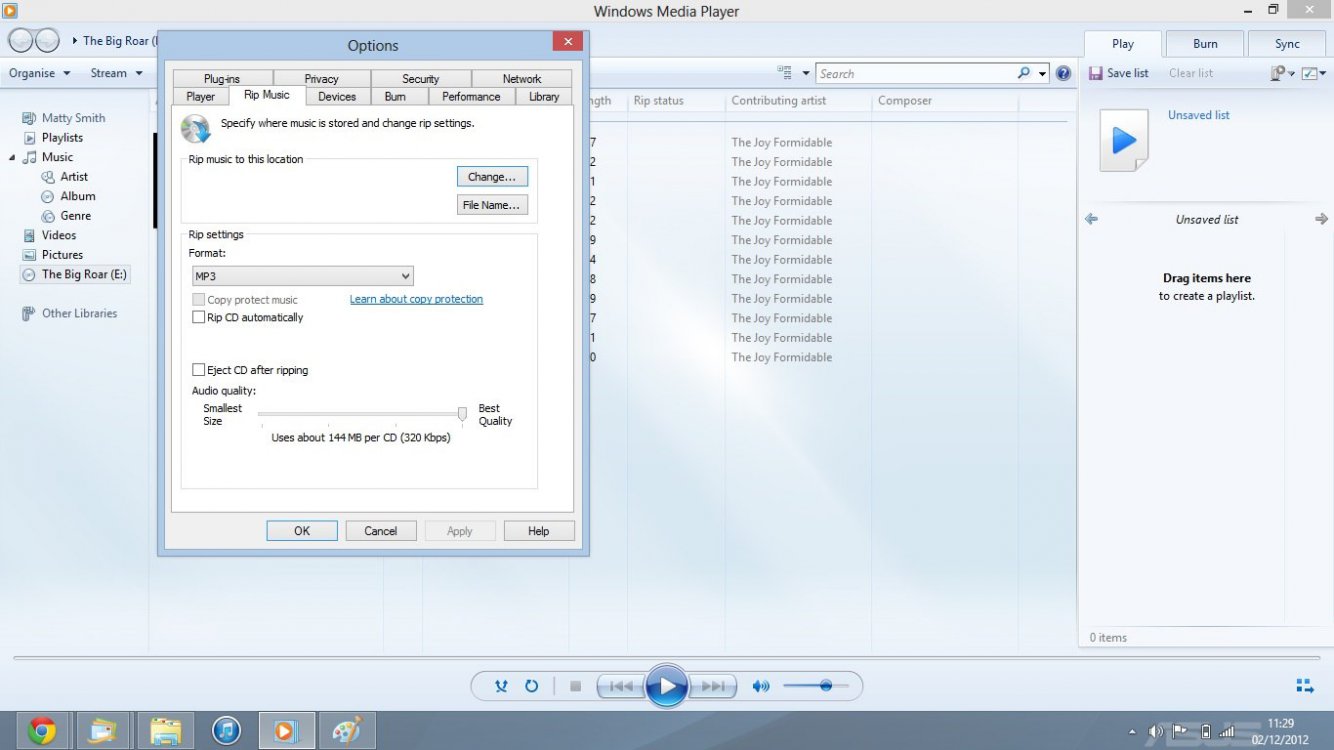This screenshot has width=1334, height=750.
Task: Switch to Now Playing view
Action: pyautogui.click(x=1304, y=686)
